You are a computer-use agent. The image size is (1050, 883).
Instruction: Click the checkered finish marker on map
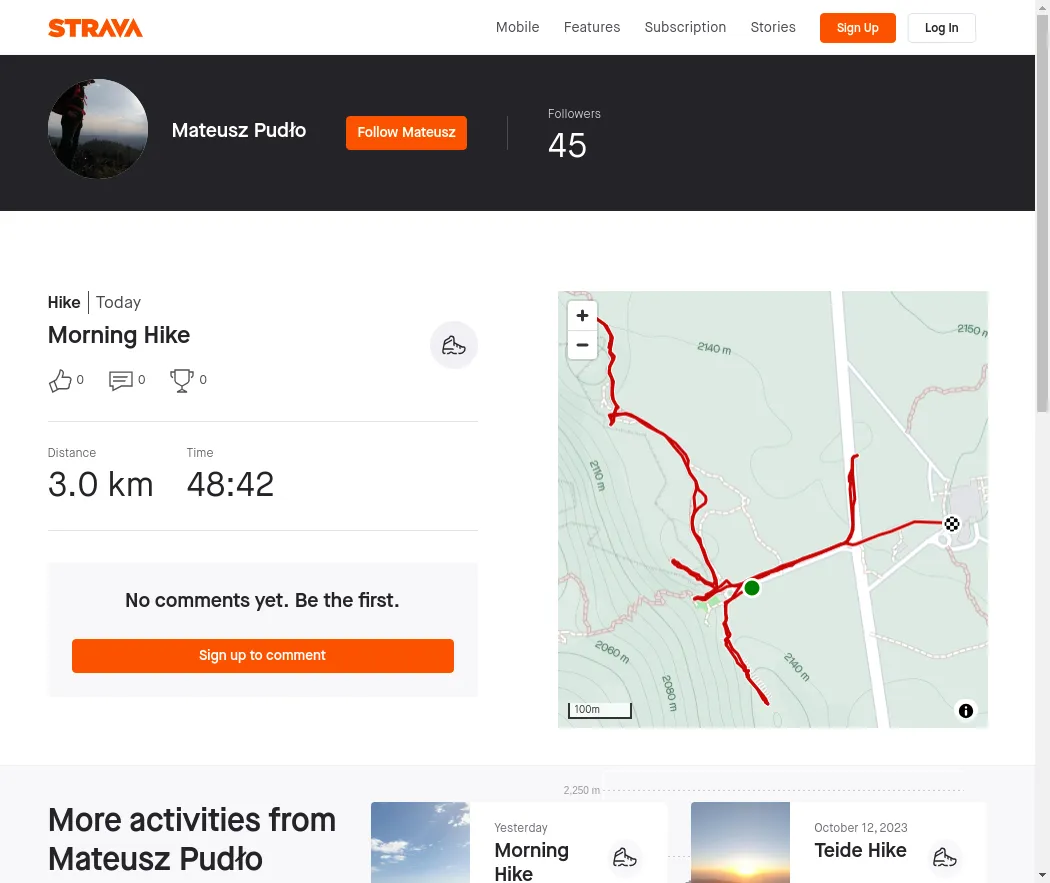952,523
